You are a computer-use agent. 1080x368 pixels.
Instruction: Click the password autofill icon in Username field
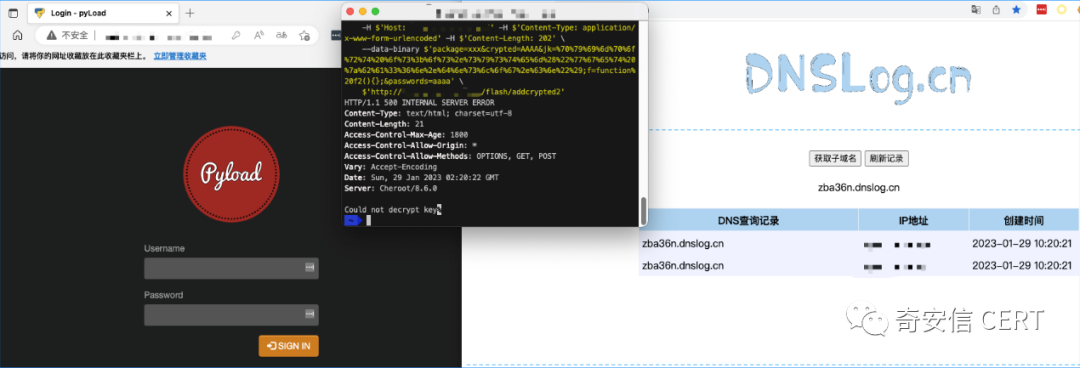point(310,268)
